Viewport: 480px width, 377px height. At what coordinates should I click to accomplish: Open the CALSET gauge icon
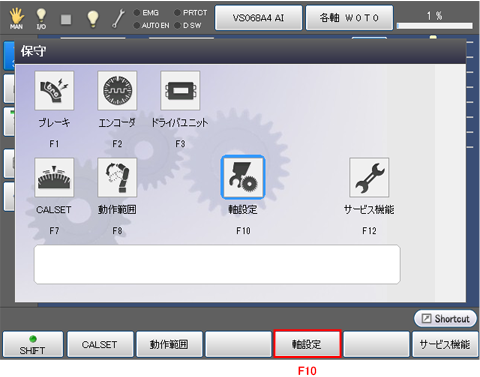[x=54, y=178]
